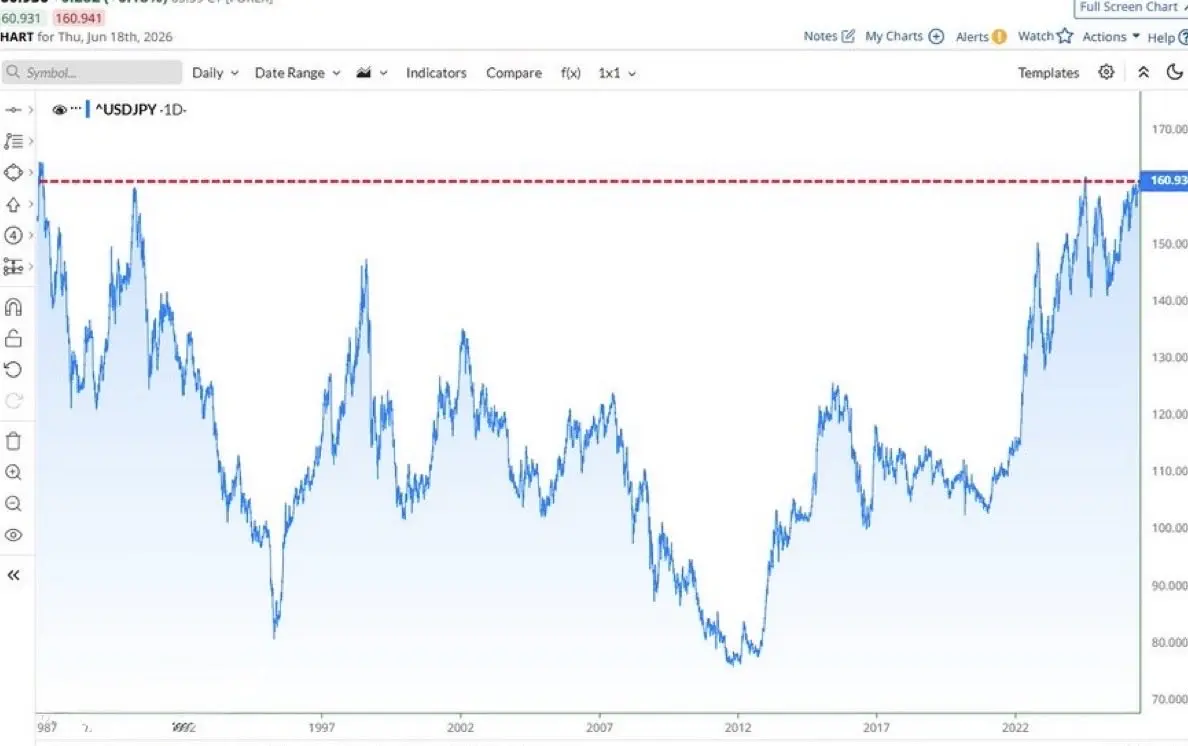Open the Help link
1188x746 pixels.
click(x=1167, y=37)
